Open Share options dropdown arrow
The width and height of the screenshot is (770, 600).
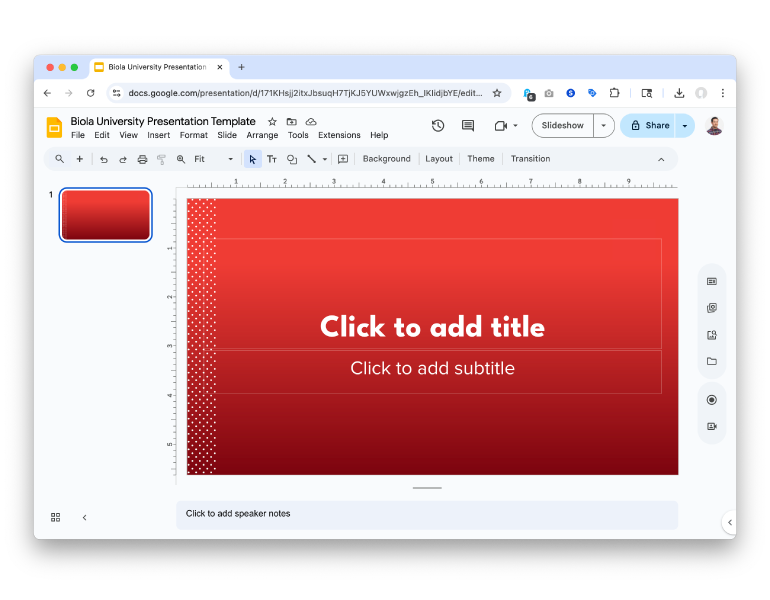pyautogui.click(x=685, y=126)
